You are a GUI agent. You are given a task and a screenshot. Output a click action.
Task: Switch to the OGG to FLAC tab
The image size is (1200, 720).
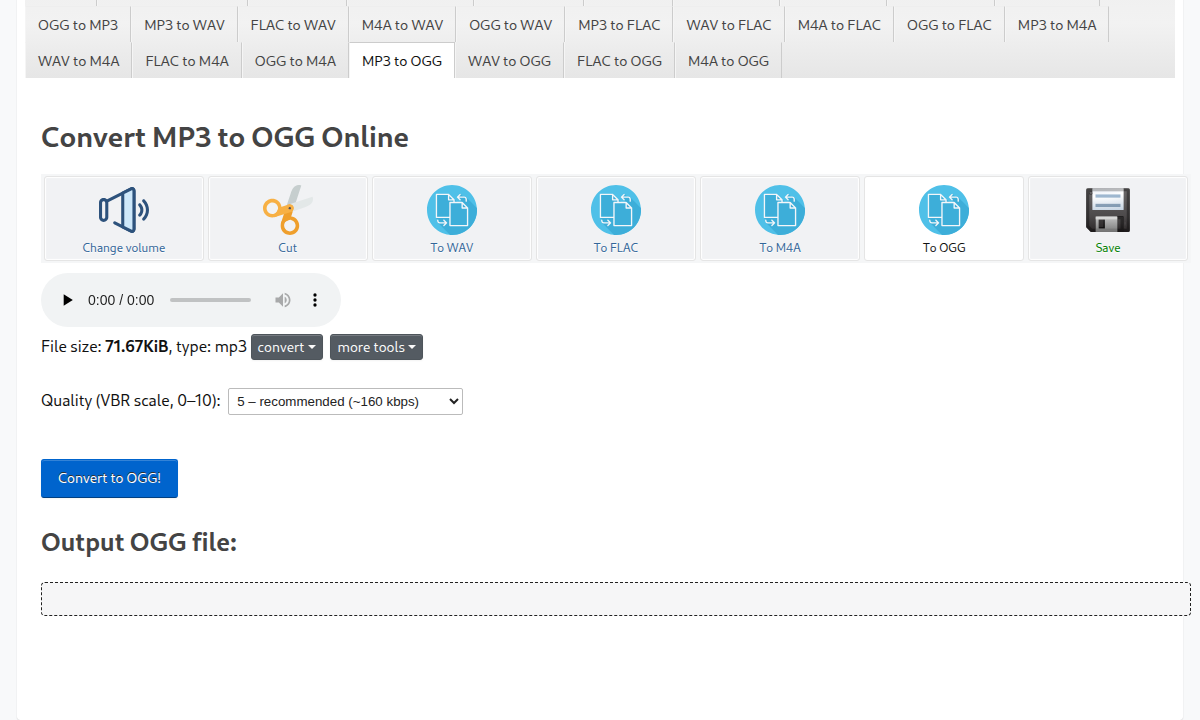coord(949,24)
